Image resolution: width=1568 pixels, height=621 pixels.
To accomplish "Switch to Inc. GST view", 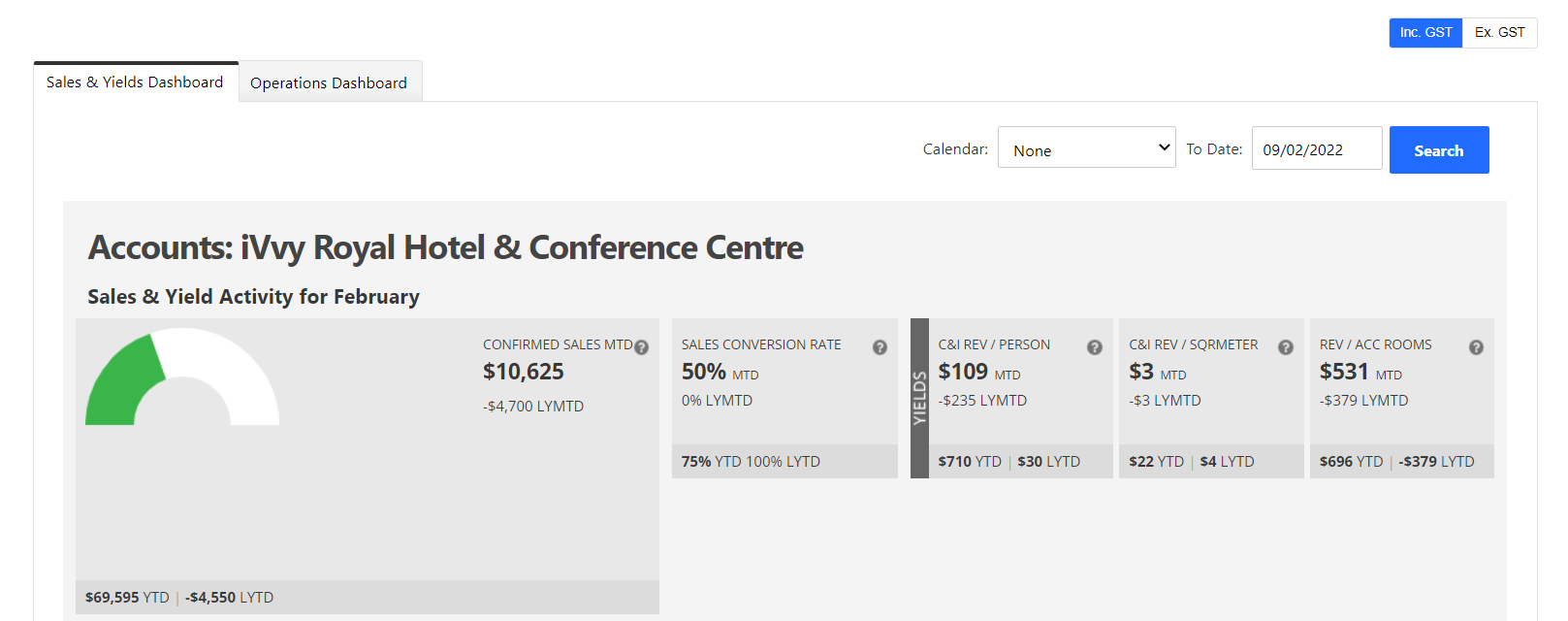I will click(x=1425, y=32).
